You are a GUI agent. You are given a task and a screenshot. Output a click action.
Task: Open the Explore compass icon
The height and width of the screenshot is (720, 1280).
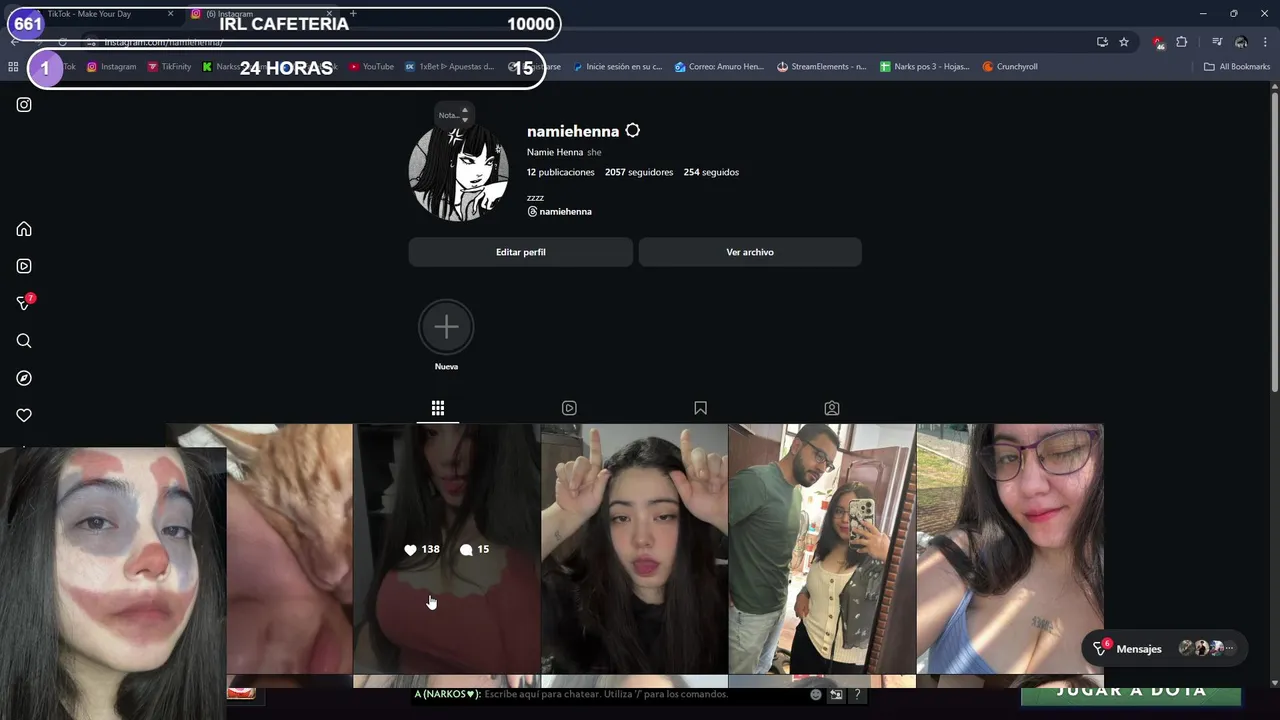[x=24, y=378]
